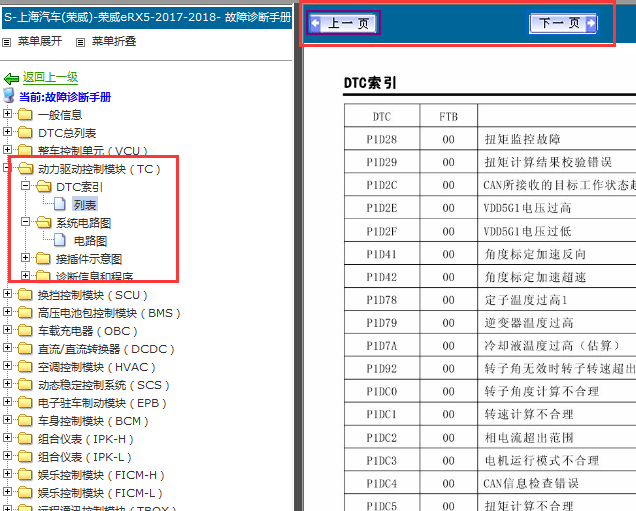Click the 当前:故障诊断手册 label
636x511 pixels.
pos(65,97)
